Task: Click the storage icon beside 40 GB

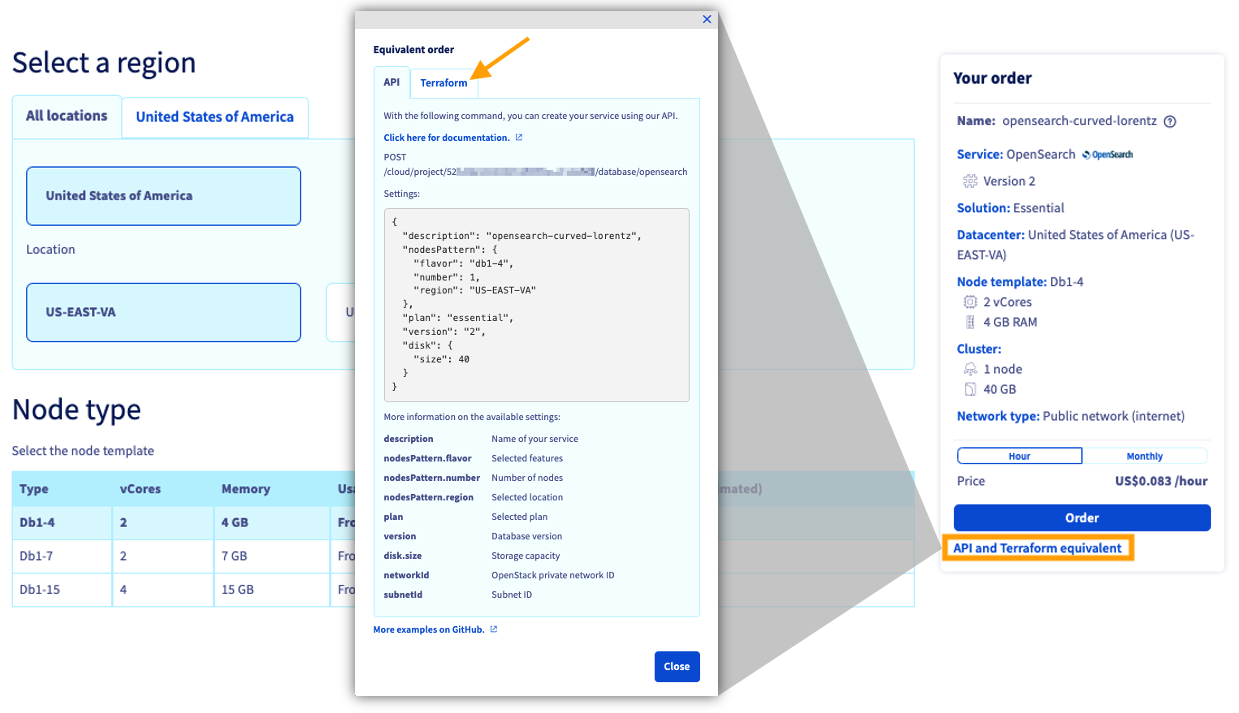Action: 968,389
